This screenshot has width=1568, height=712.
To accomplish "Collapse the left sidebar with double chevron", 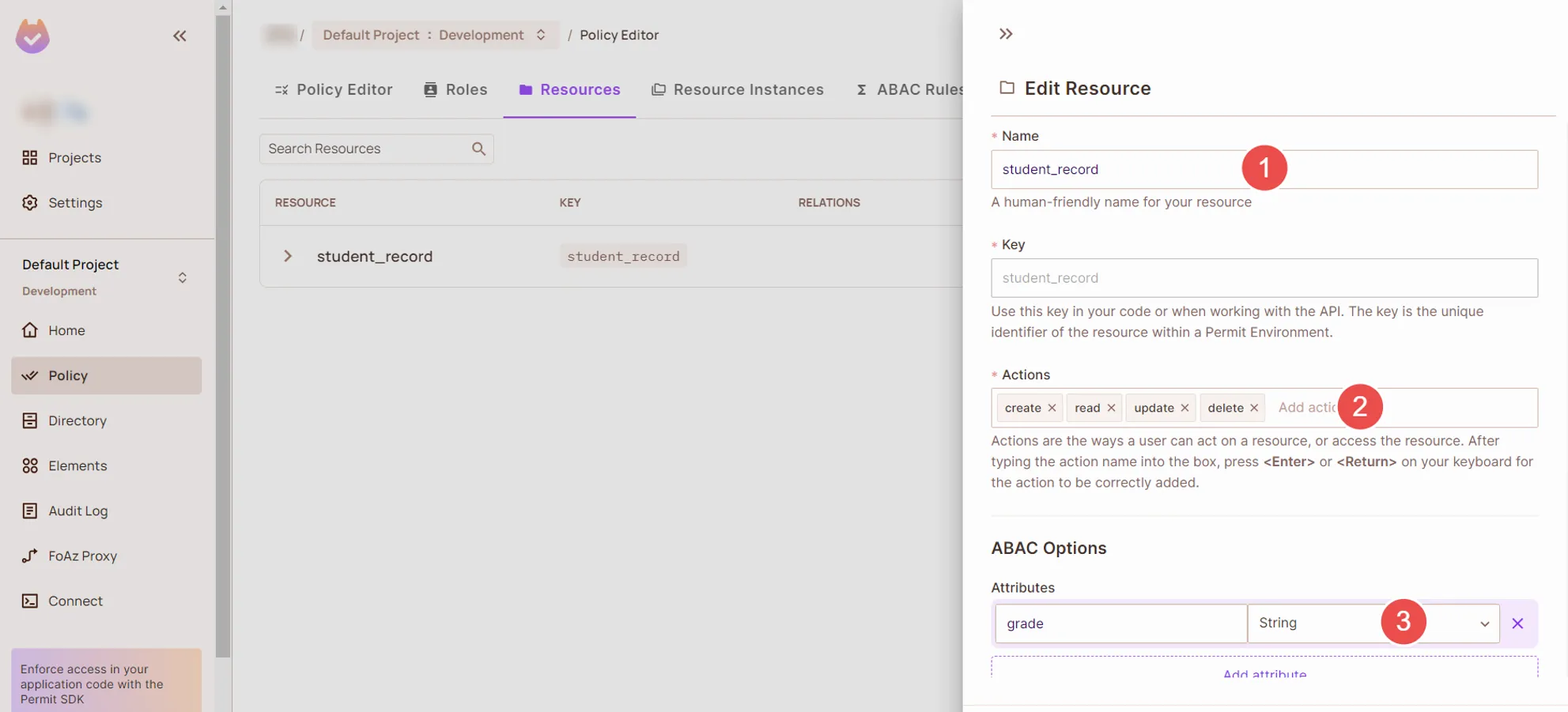I will [179, 36].
